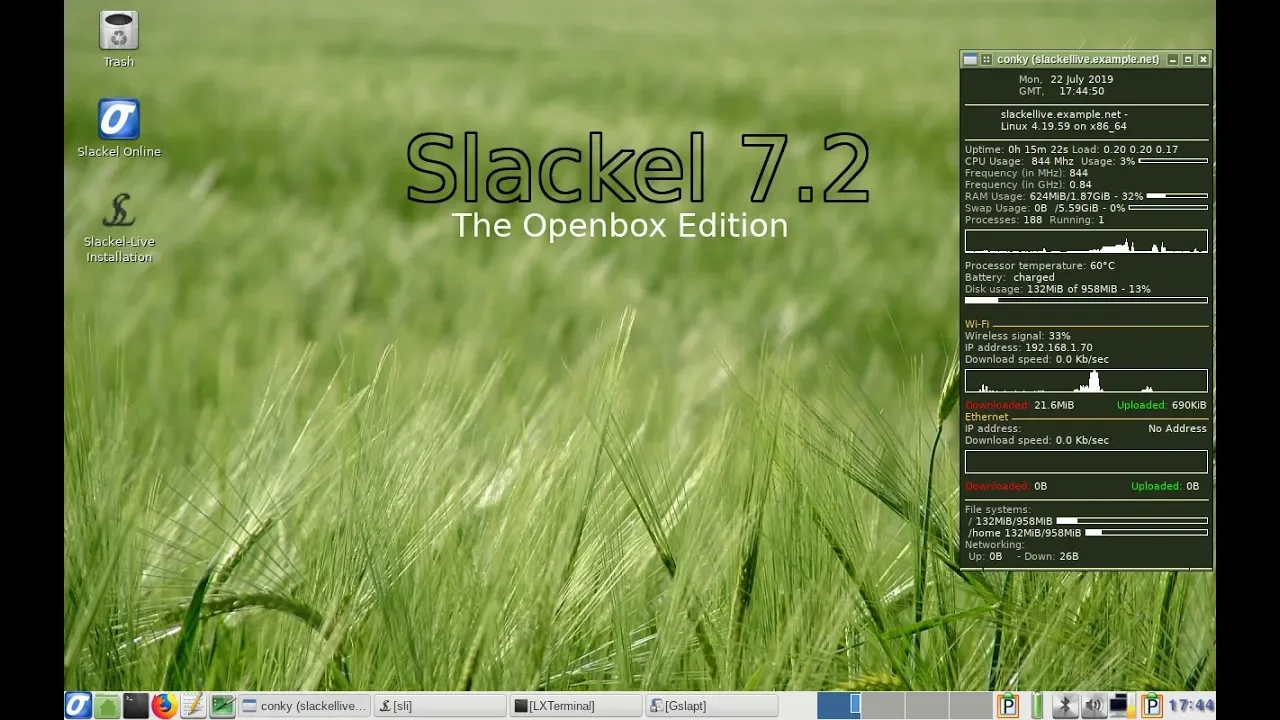Viewport: 1280px width, 720px height.
Task: Switch to the second workspace in the pager
Action: pyautogui.click(x=882, y=706)
